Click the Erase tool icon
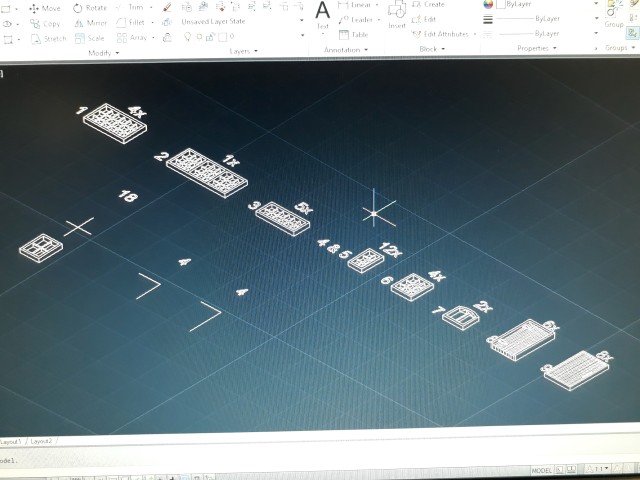The width and height of the screenshot is (640, 480). [x=167, y=7]
